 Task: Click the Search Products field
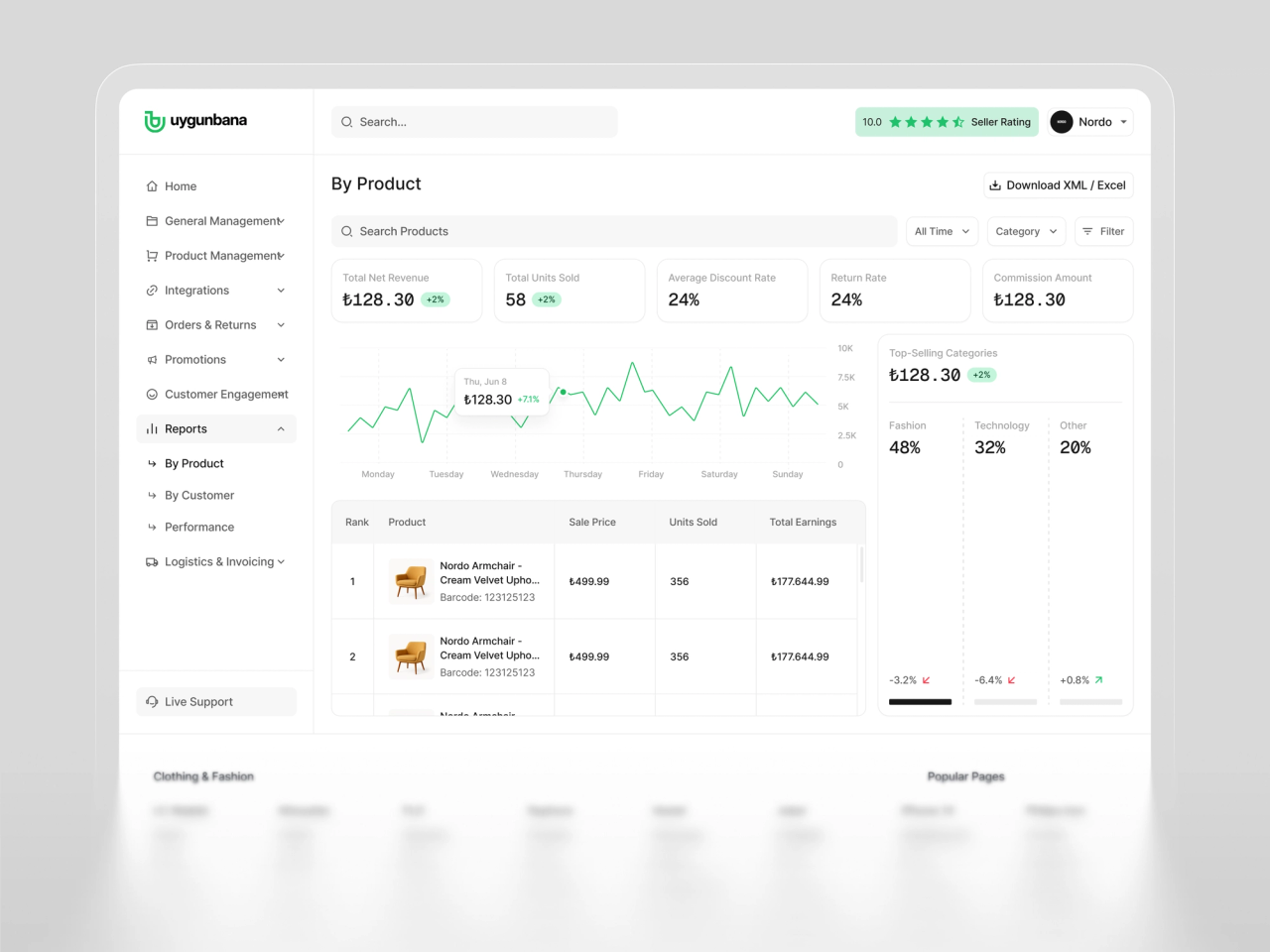pos(614,231)
